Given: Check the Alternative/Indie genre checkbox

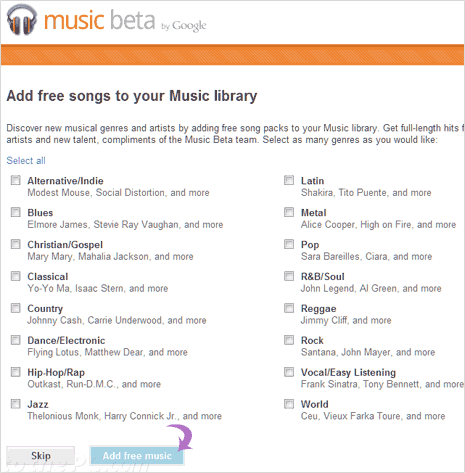Looking at the screenshot, I should click(16, 180).
